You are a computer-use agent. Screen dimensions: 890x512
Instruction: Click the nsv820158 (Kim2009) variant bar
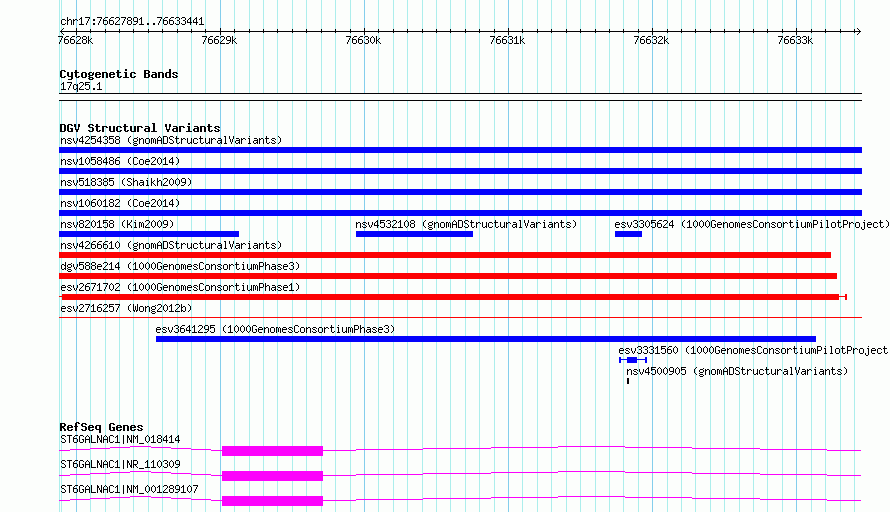coord(149,234)
